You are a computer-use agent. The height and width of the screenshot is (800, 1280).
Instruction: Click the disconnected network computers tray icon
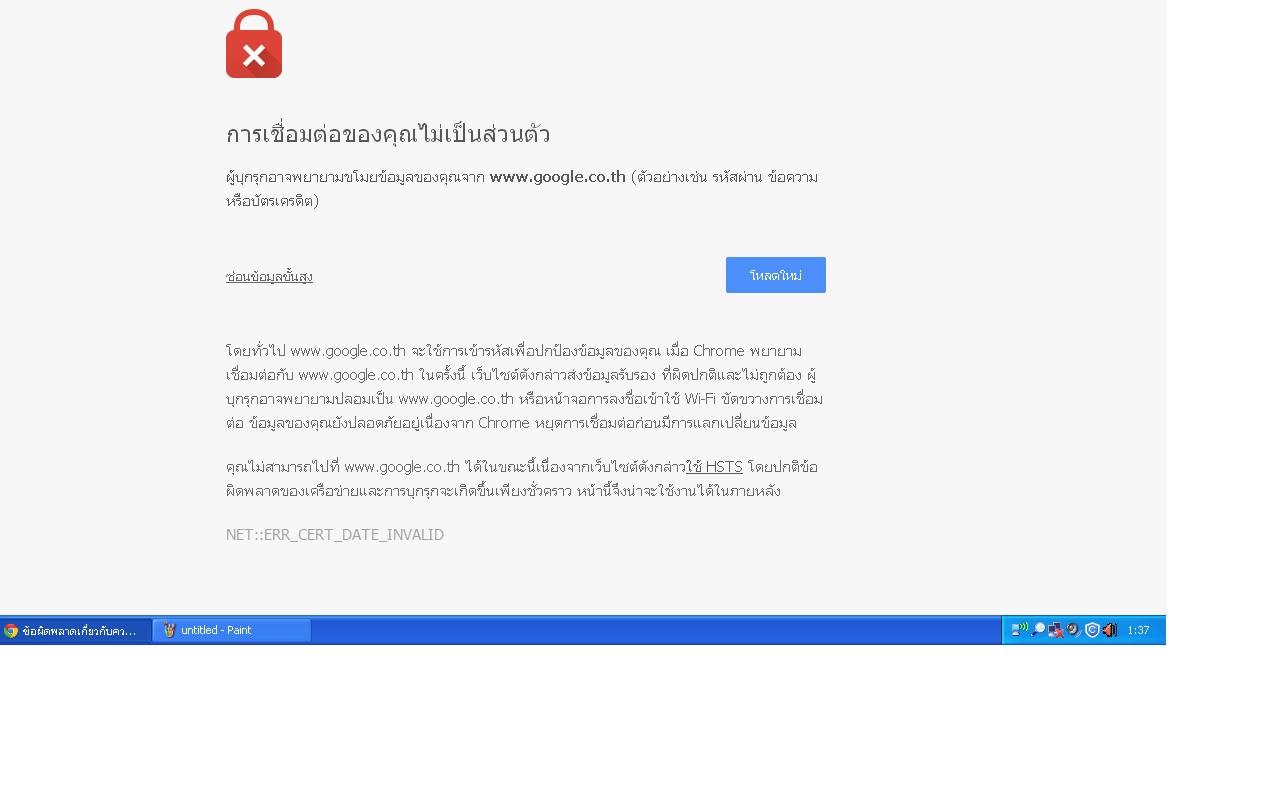pyautogui.click(x=1056, y=630)
